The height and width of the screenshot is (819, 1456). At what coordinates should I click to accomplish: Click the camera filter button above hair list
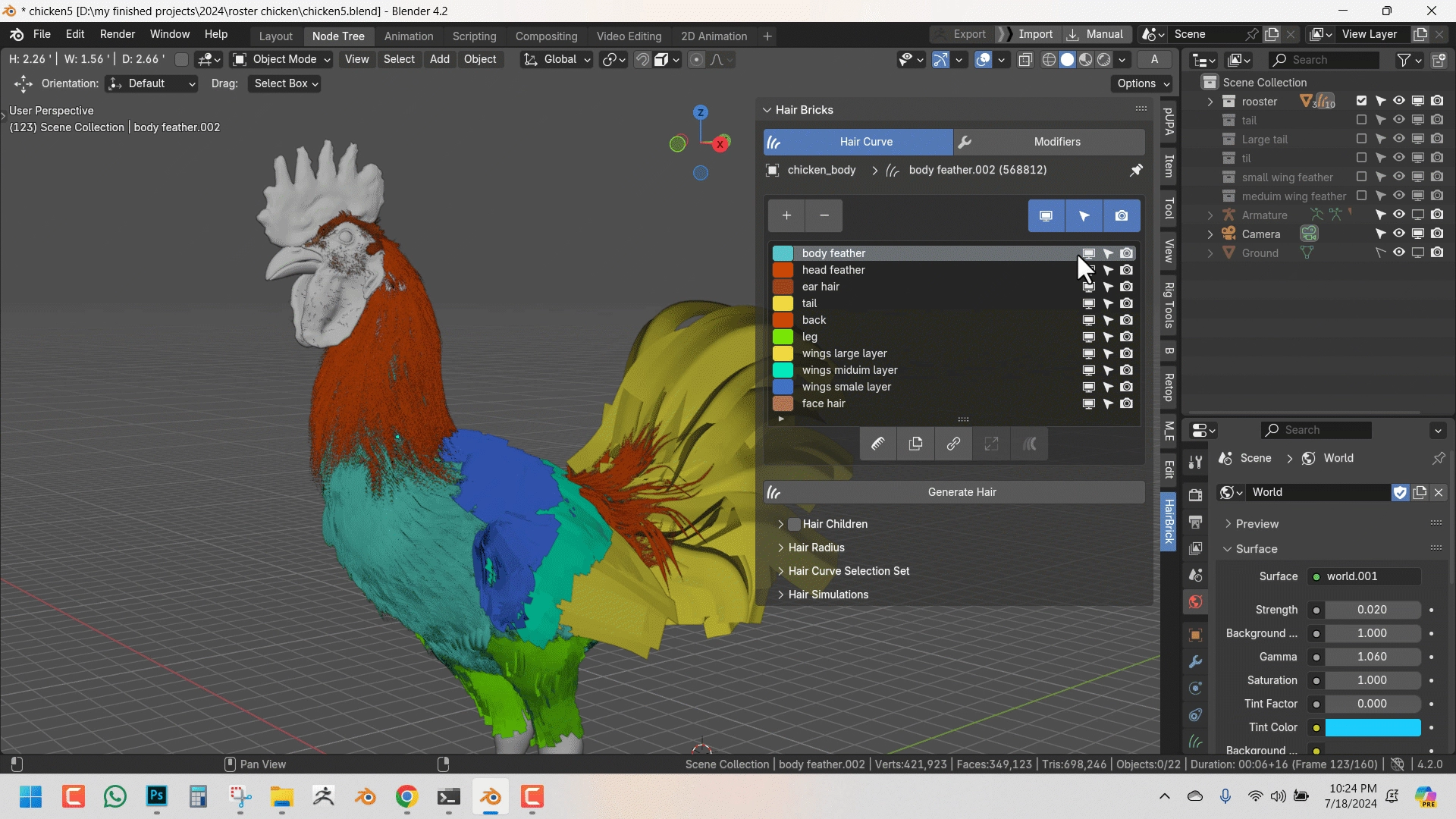coord(1122,216)
